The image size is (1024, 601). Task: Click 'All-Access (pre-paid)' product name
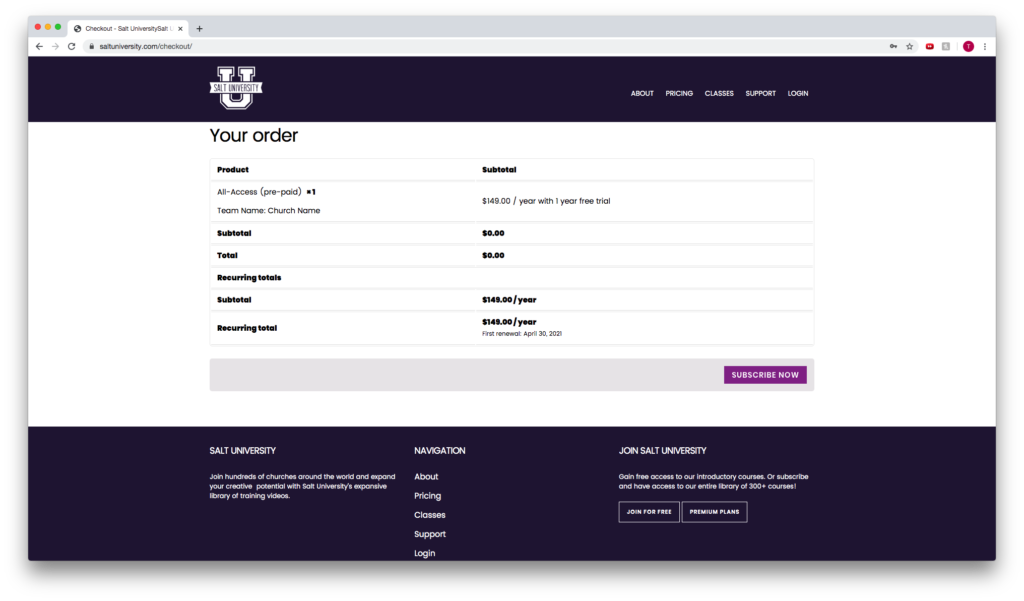259,192
